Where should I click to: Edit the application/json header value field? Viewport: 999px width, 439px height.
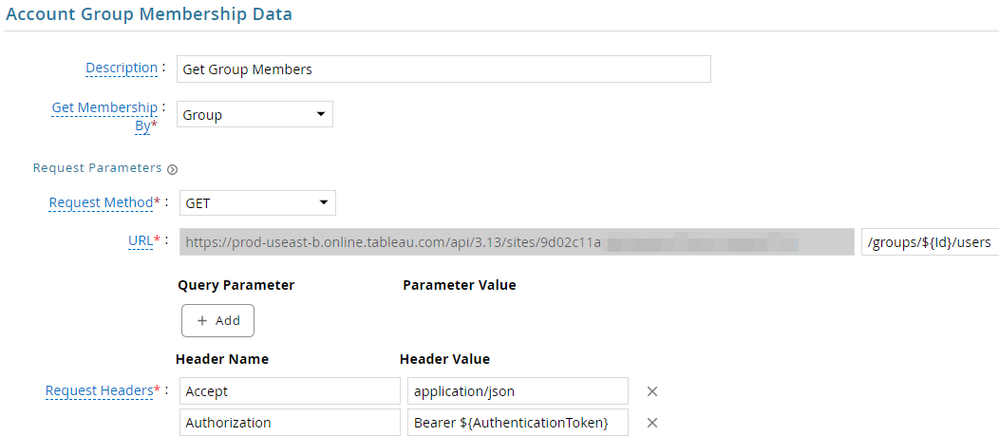(x=518, y=391)
